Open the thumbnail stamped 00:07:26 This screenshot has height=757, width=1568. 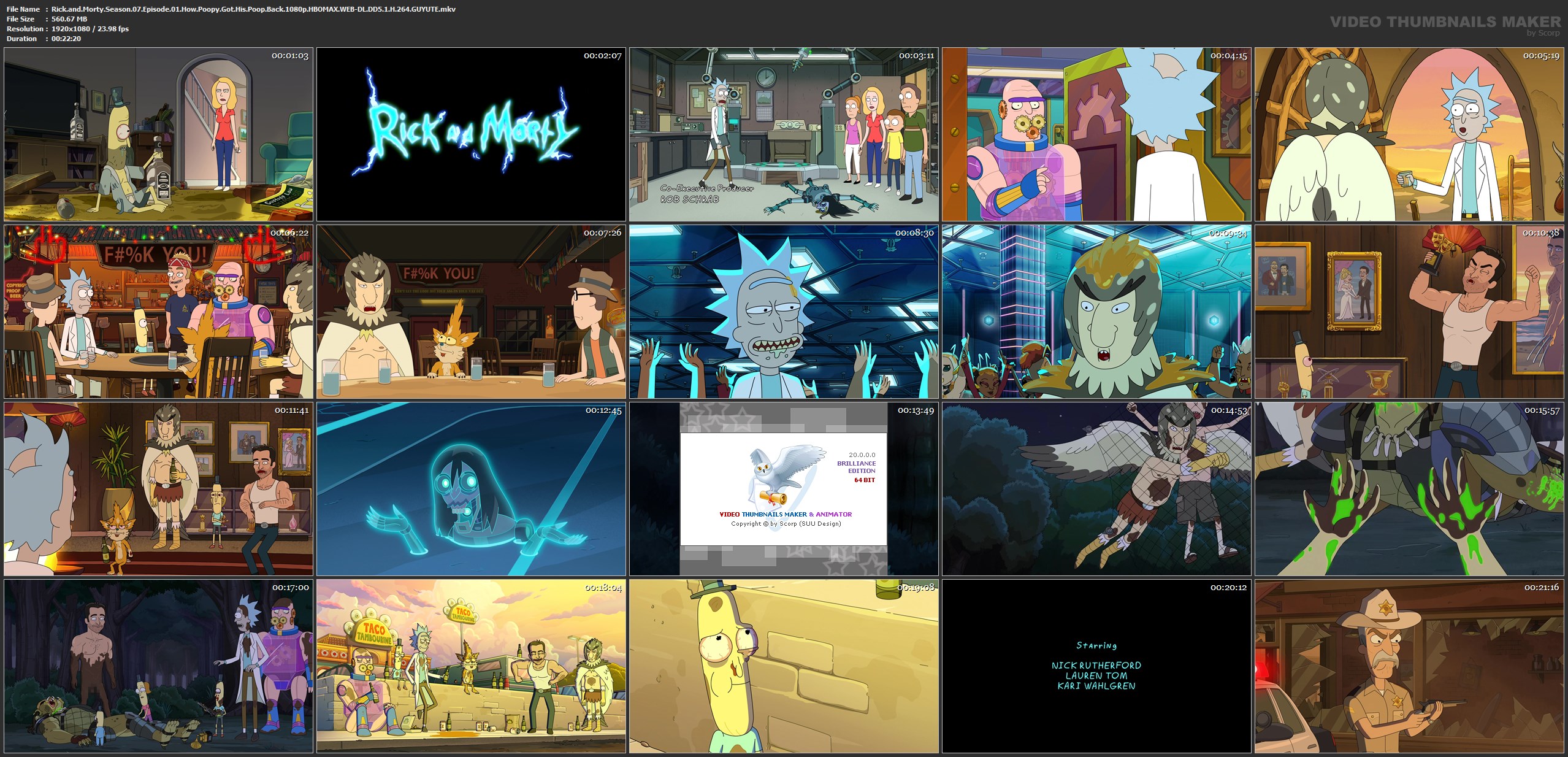click(471, 312)
